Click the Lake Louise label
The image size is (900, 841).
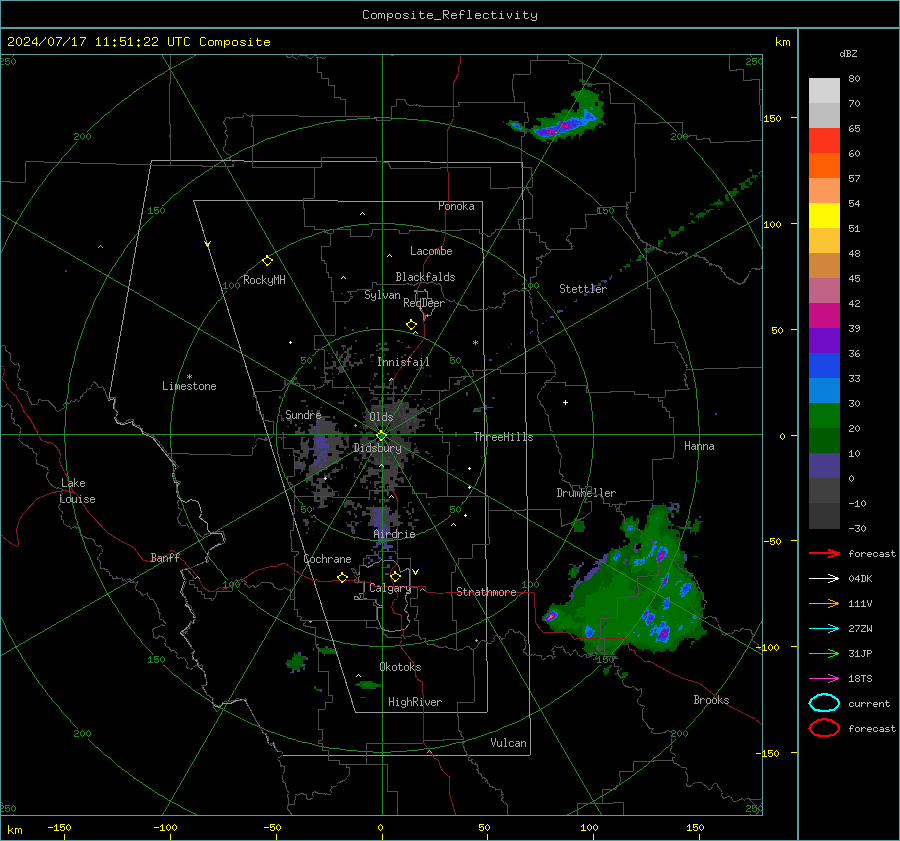coord(77,491)
